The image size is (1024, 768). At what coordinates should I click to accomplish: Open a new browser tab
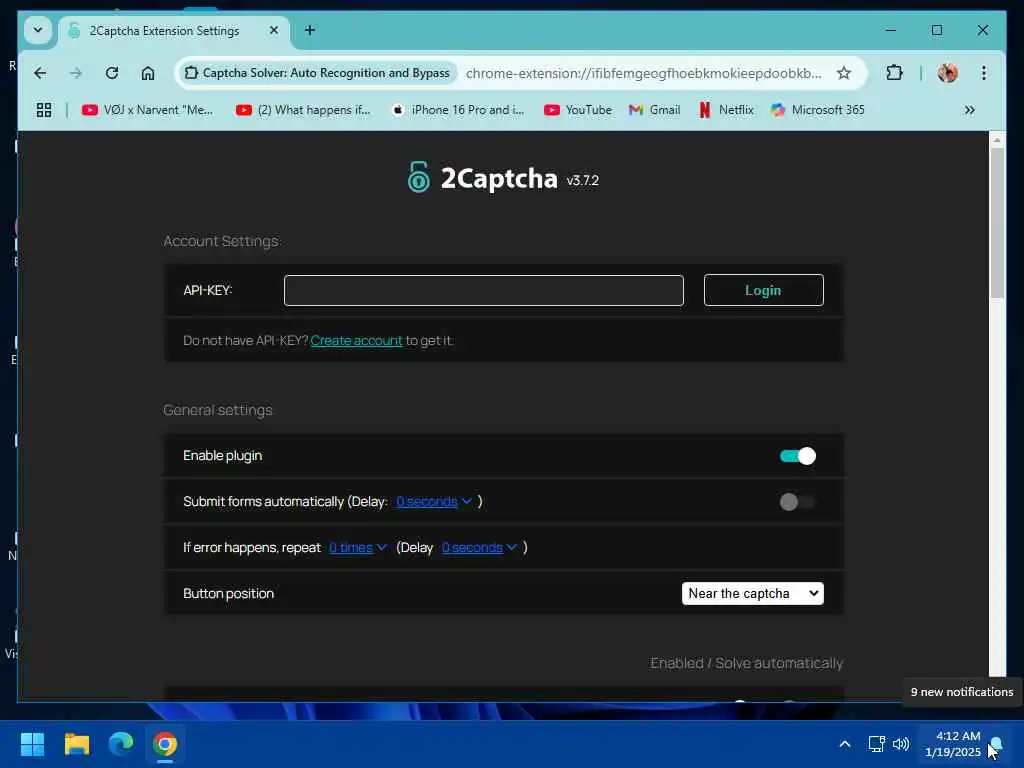[x=310, y=30]
